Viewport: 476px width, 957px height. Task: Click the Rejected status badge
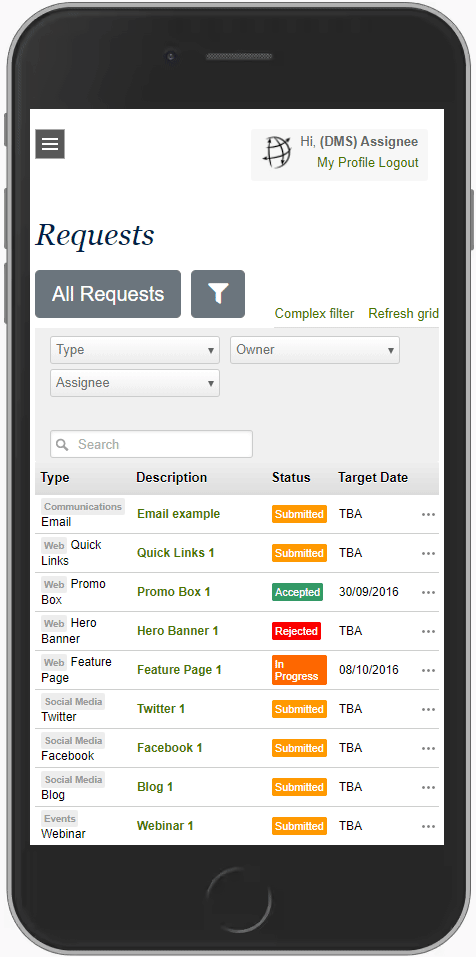click(296, 631)
